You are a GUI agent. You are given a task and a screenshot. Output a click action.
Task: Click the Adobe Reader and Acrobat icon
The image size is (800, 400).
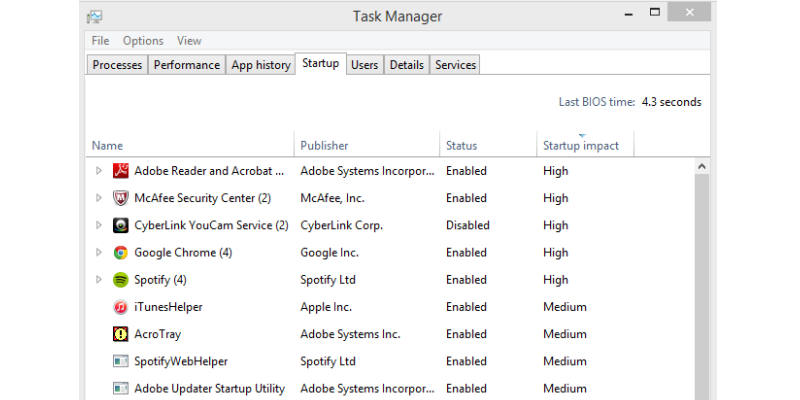coord(120,171)
